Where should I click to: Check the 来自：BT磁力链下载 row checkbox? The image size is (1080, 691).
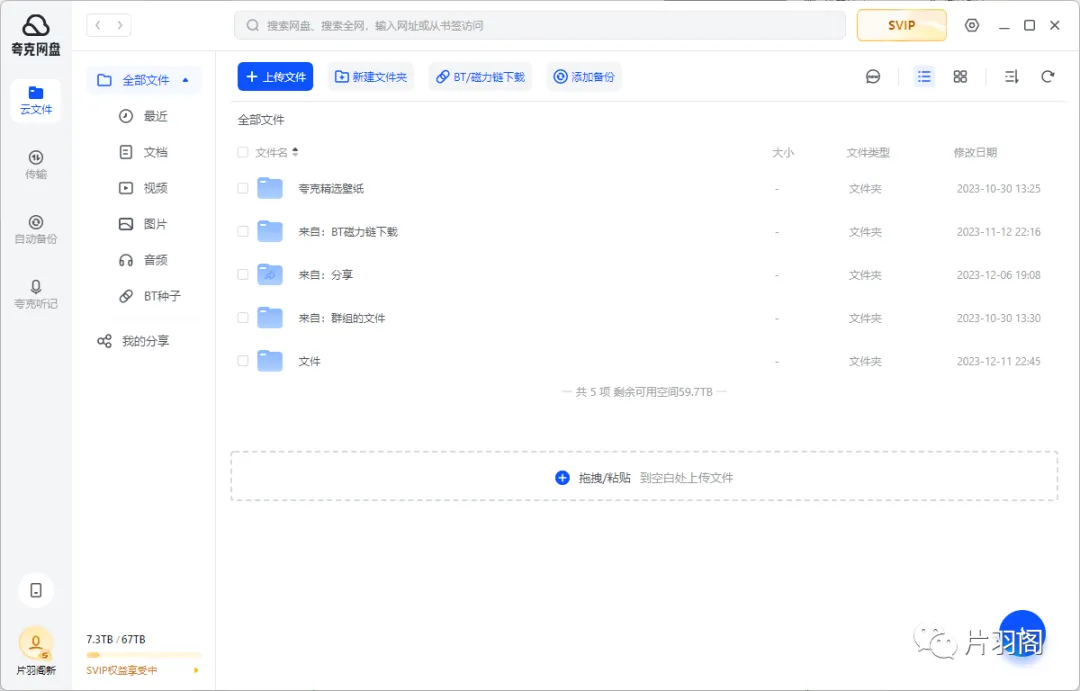(x=242, y=231)
